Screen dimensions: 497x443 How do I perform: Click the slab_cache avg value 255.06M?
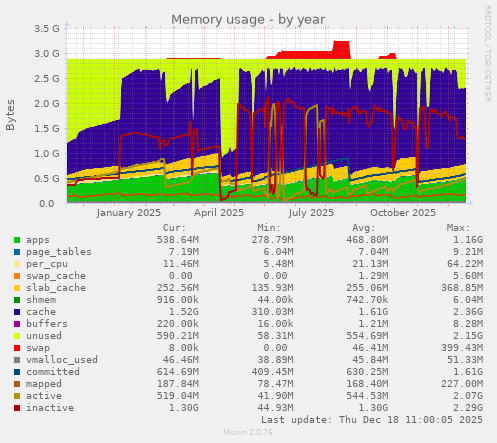[367, 288]
